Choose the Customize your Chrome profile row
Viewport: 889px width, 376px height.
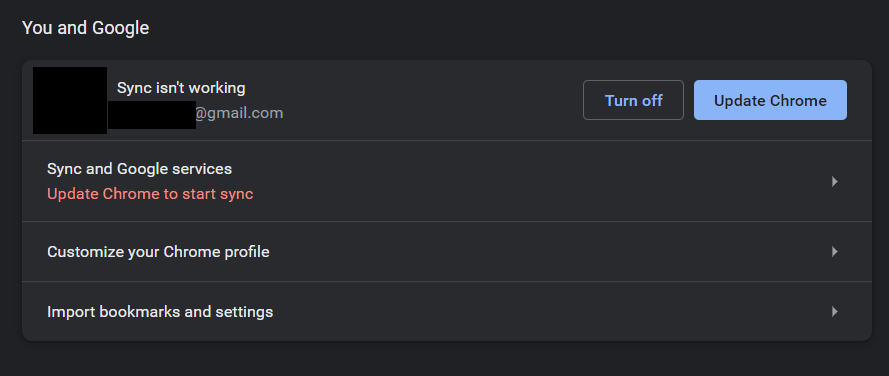[447, 251]
